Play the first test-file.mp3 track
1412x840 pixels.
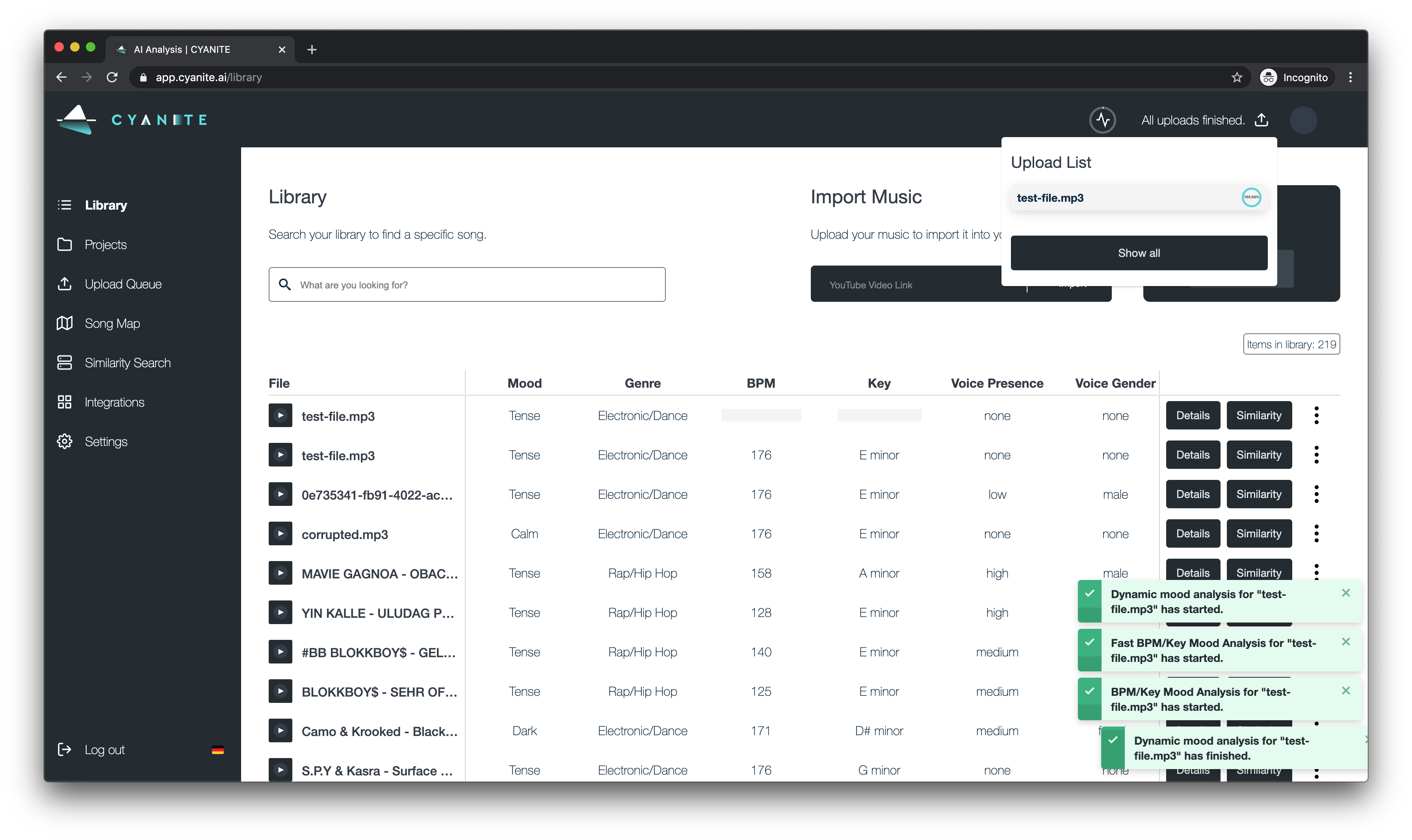[280, 415]
